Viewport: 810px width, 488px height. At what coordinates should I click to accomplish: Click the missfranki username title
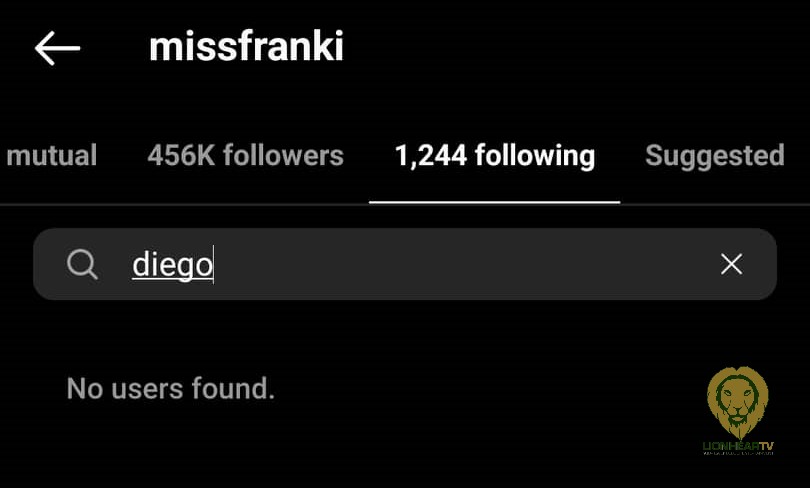pyautogui.click(x=246, y=47)
